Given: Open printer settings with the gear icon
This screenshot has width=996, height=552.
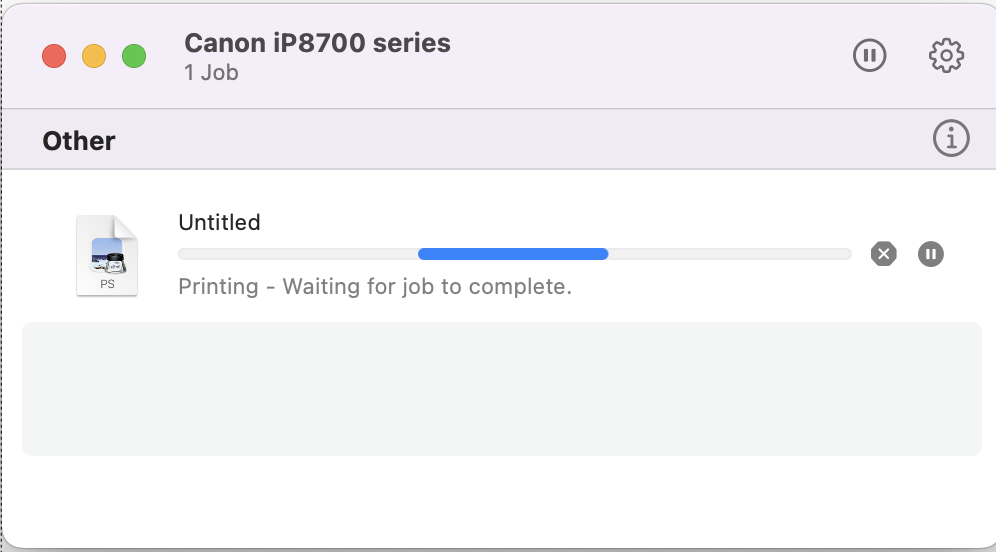Looking at the screenshot, I should click(945, 56).
